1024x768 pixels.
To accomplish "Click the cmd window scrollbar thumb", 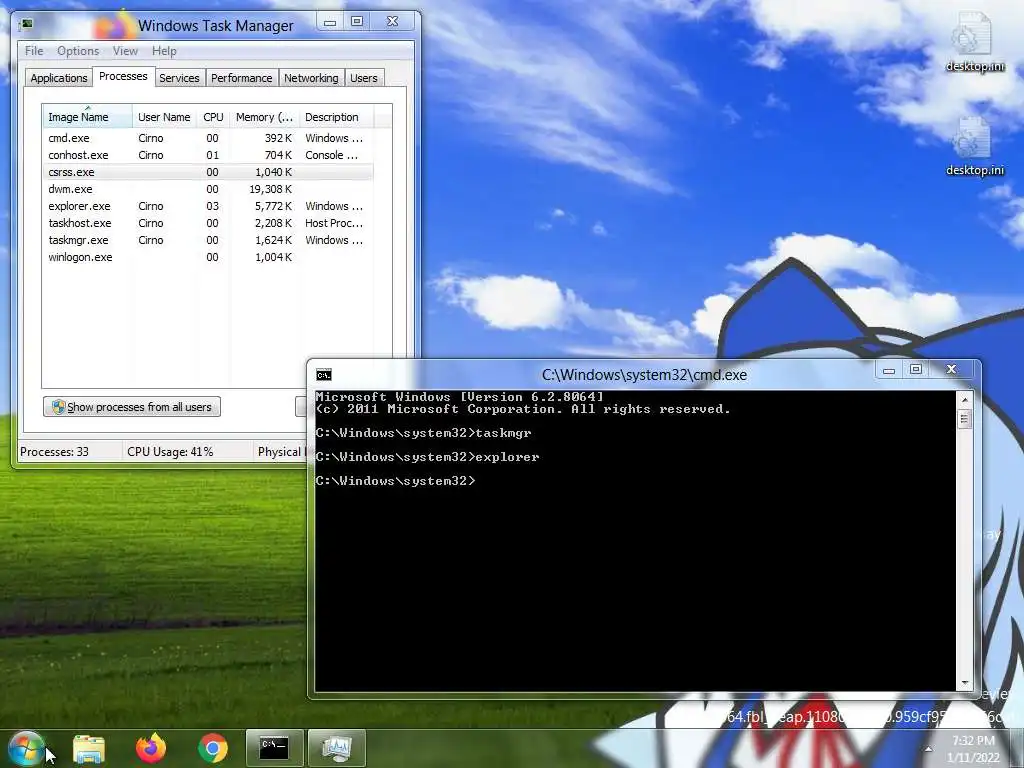I will 965,418.
